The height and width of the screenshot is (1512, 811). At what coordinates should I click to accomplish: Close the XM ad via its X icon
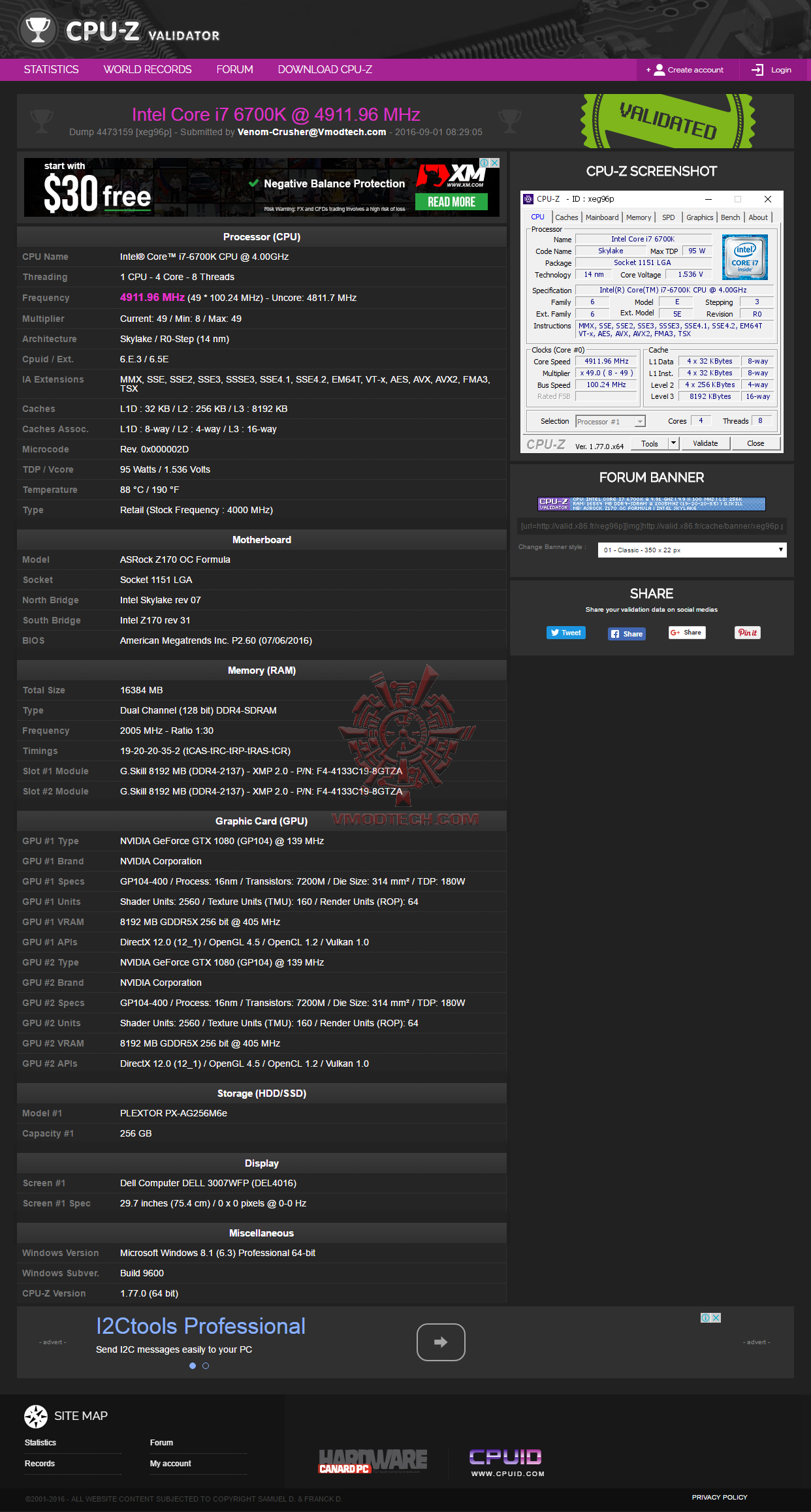pyautogui.click(x=495, y=163)
